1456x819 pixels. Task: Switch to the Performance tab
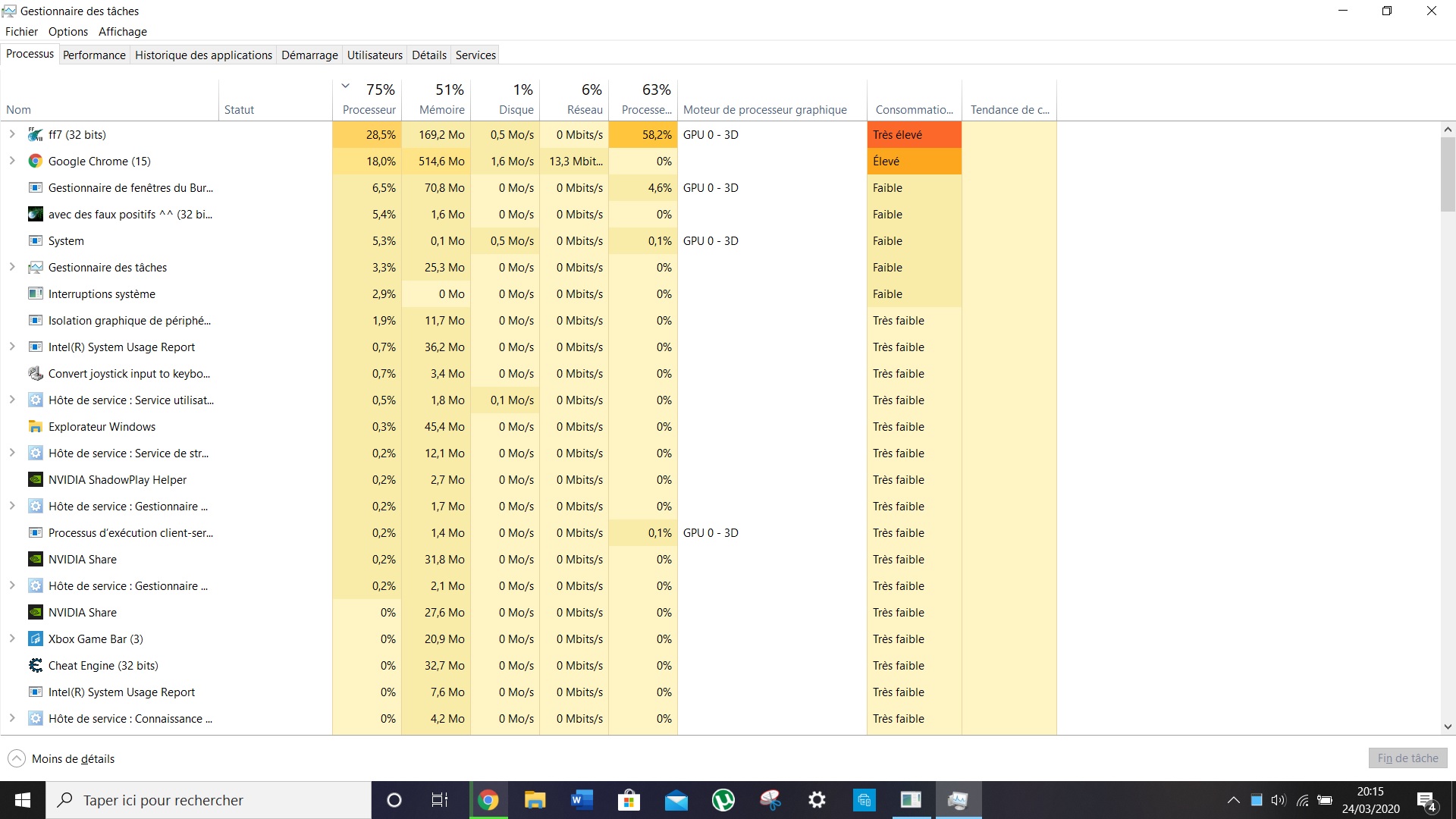coord(94,55)
